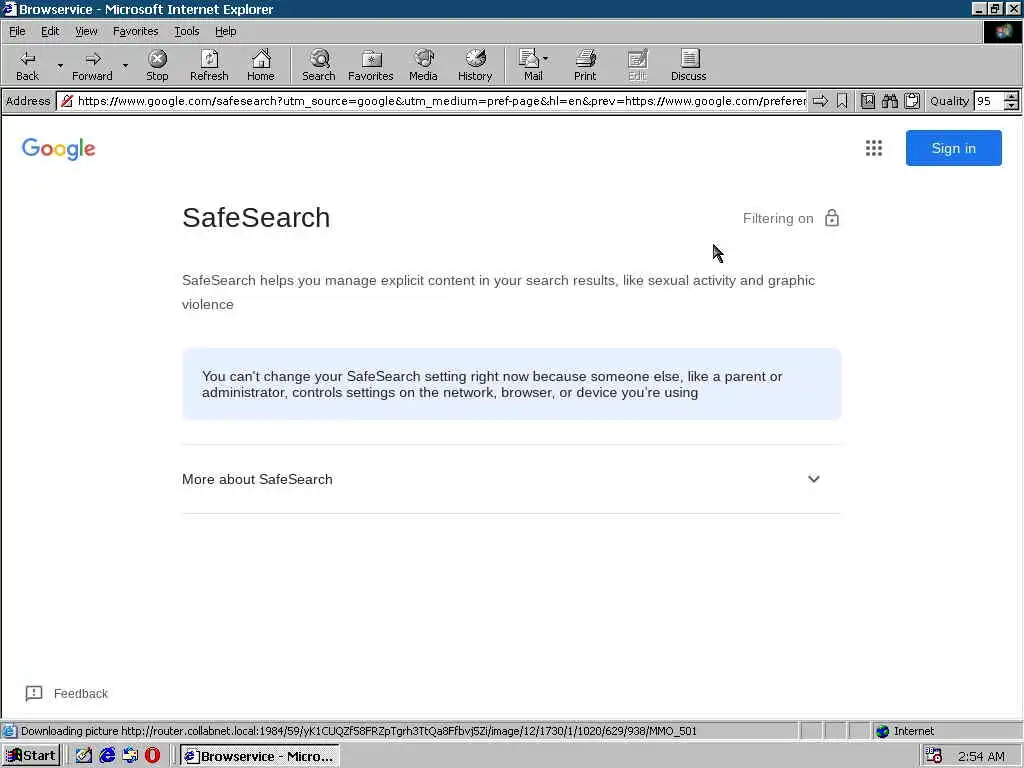The height and width of the screenshot is (768, 1024).
Task: Go back using the Back toolbar button
Action: click(x=27, y=65)
